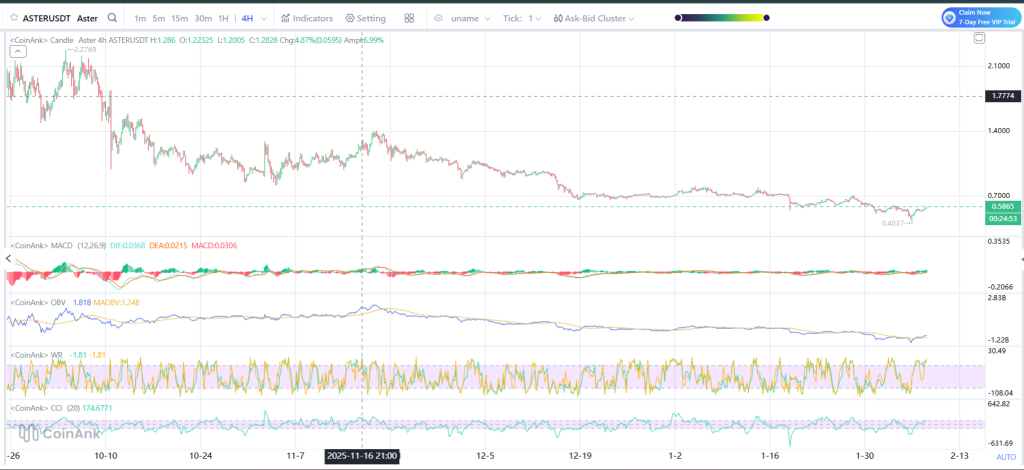
Task: Open the uname template dropdown
Action: [471, 18]
